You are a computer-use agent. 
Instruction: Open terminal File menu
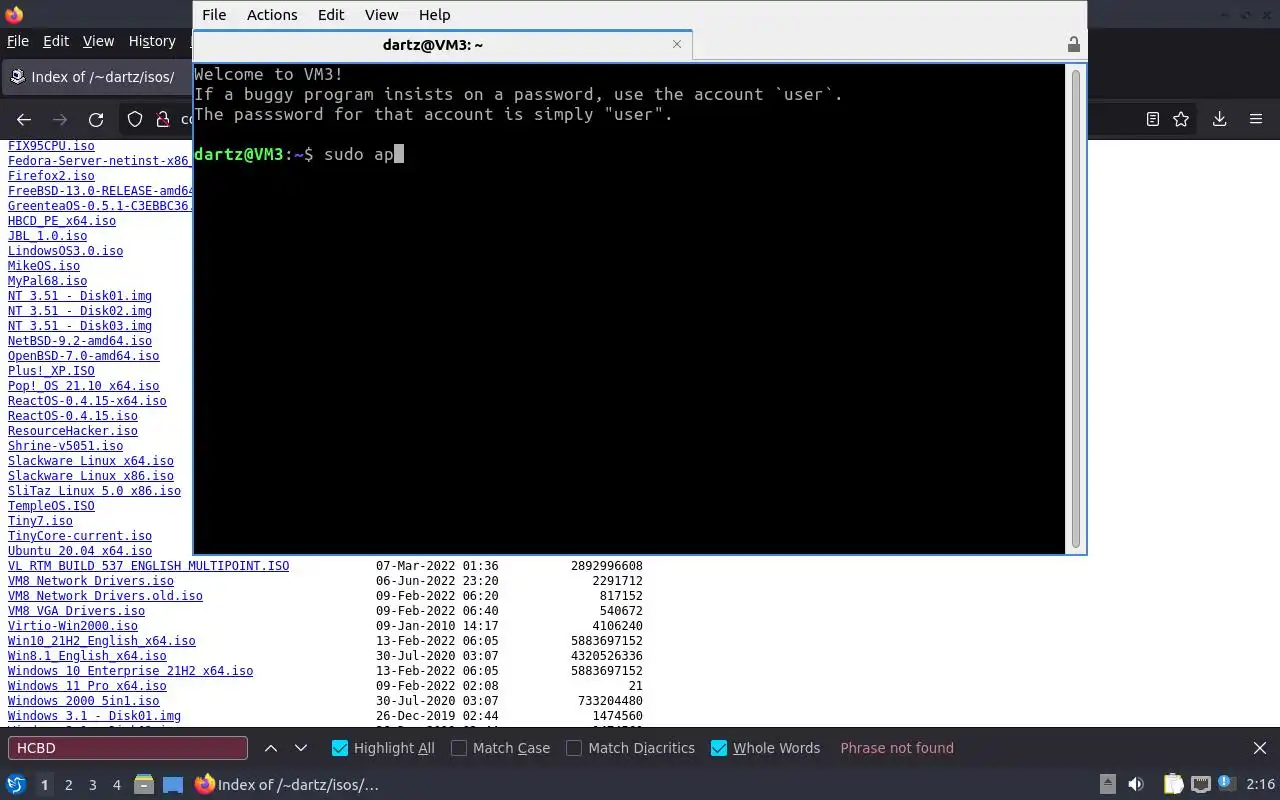click(214, 15)
